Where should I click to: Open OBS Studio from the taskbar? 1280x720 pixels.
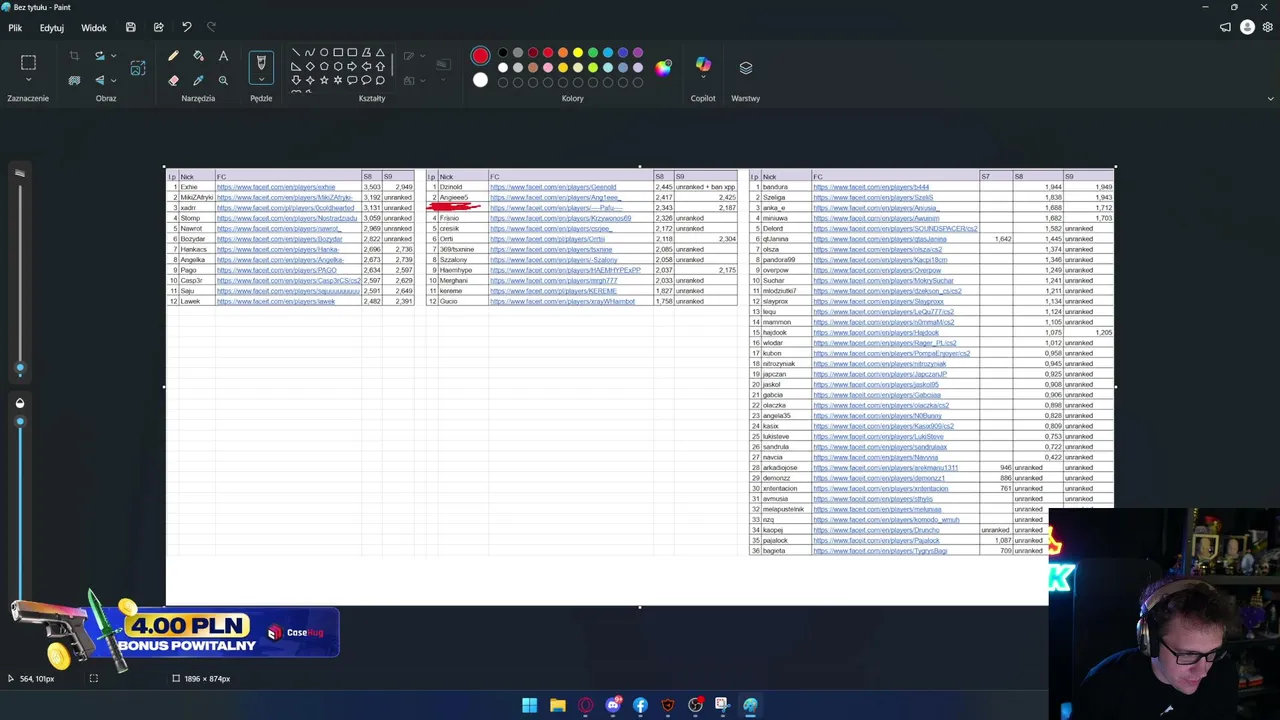(695, 705)
